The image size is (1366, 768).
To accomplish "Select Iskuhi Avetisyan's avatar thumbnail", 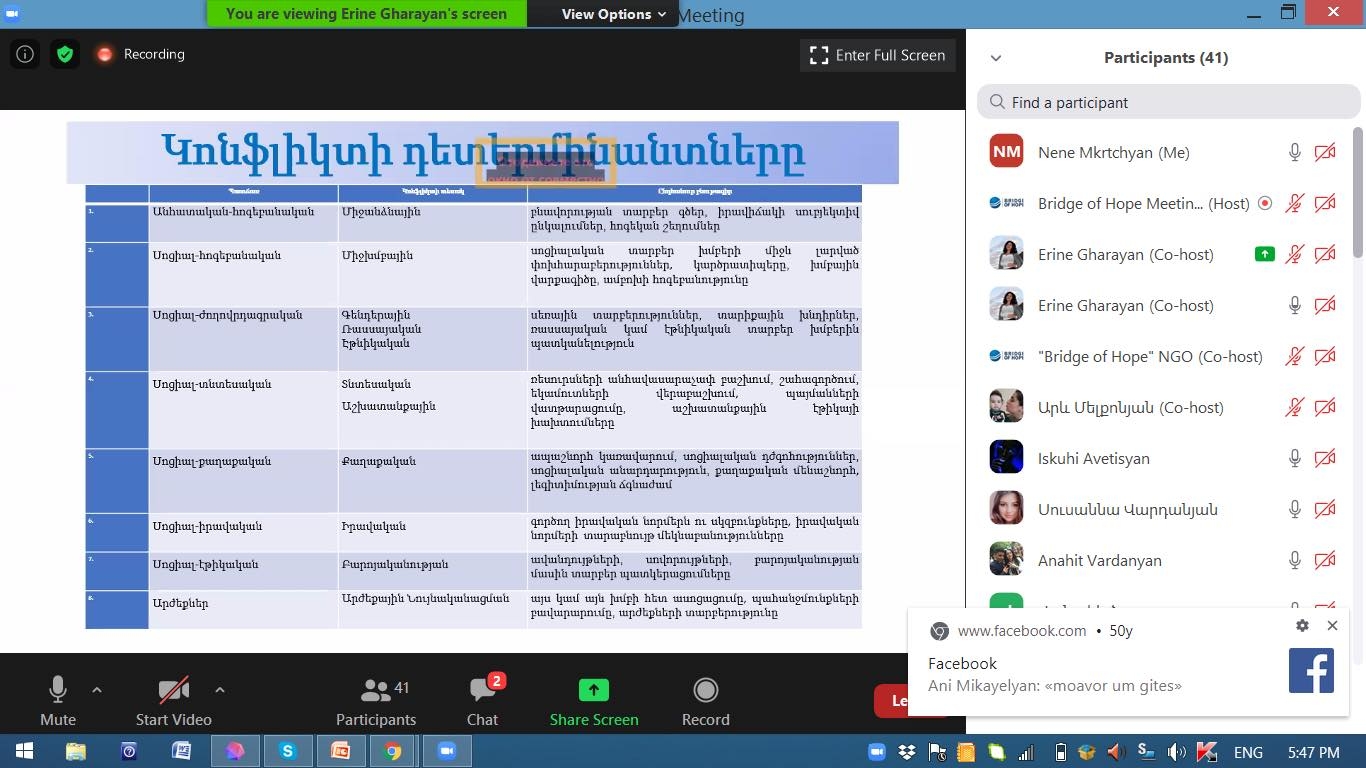I will (1006, 458).
